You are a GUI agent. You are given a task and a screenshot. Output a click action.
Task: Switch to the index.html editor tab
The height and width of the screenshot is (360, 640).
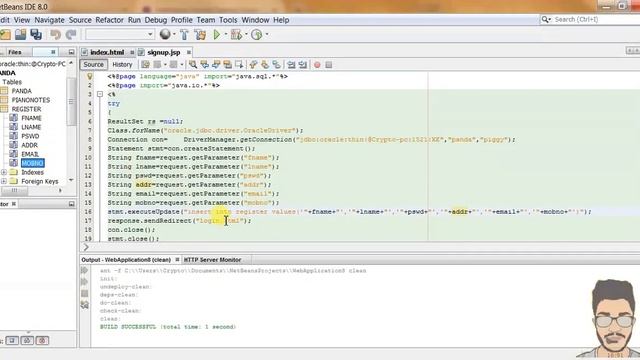107,52
